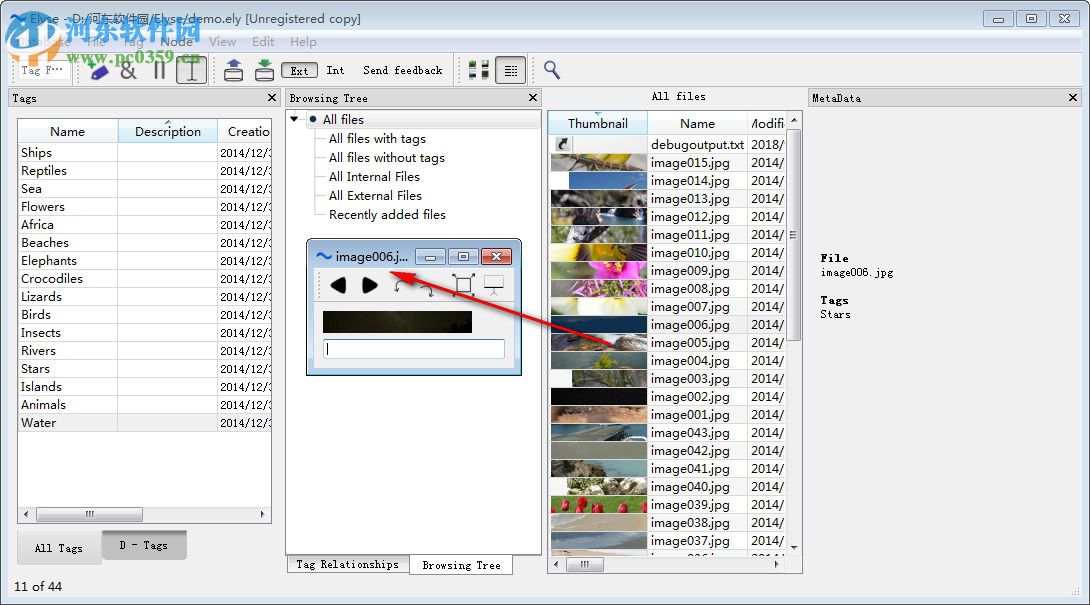Select the ampersand (AND) tag filter icon
The image size is (1090, 605).
128,70
